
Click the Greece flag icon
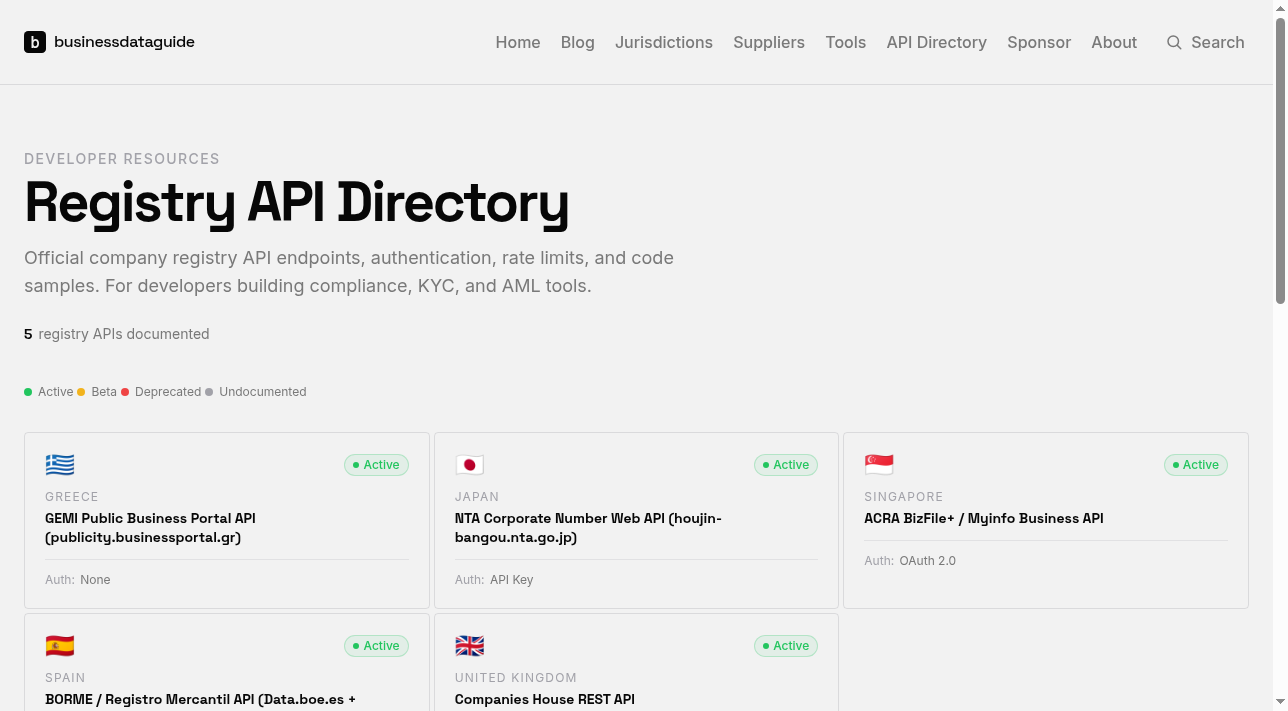[x=60, y=465]
